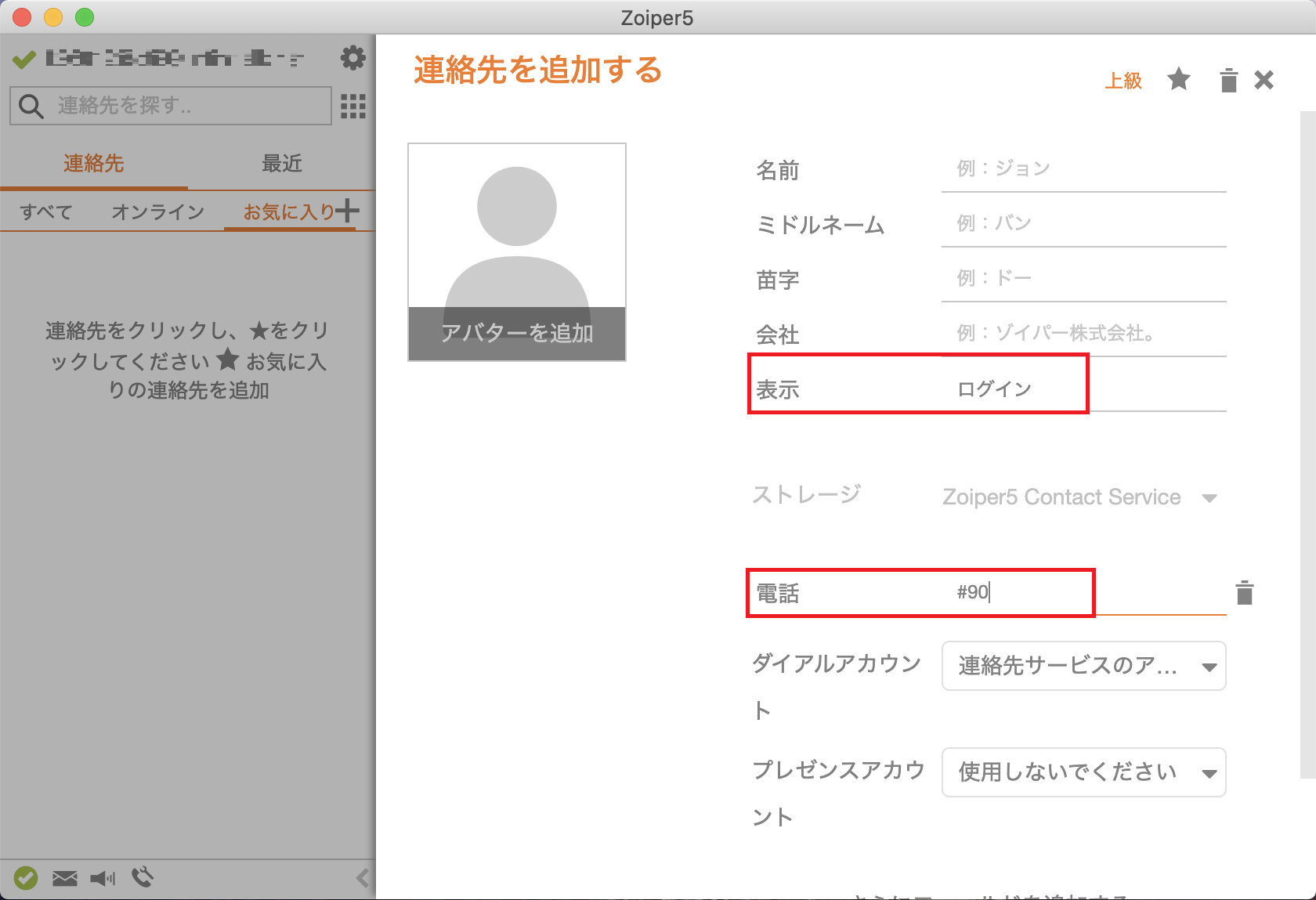The width and height of the screenshot is (1316, 900).
Task: Click アバターを追加 to add avatar
Action: [x=517, y=333]
